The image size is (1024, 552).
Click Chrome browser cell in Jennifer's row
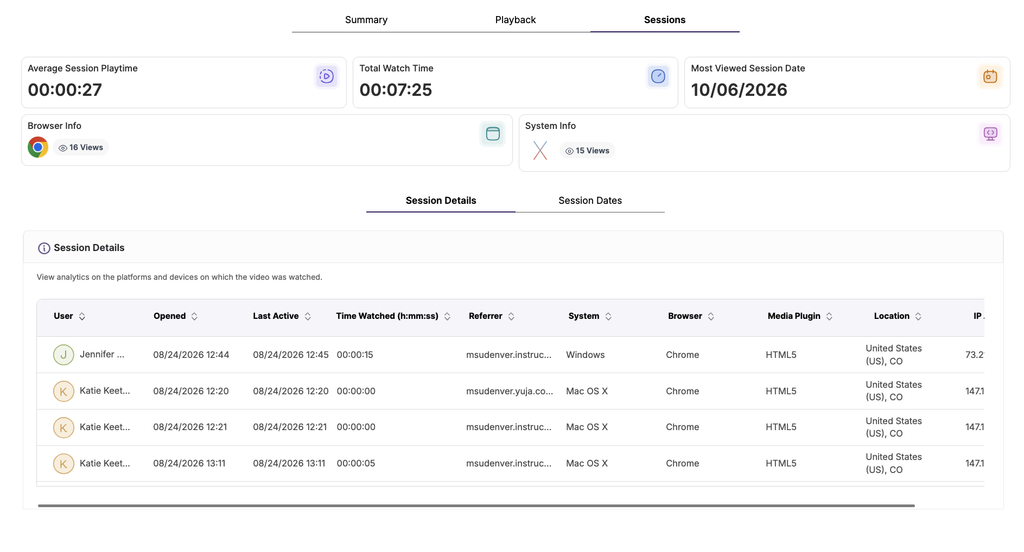(x=682, y=355)
